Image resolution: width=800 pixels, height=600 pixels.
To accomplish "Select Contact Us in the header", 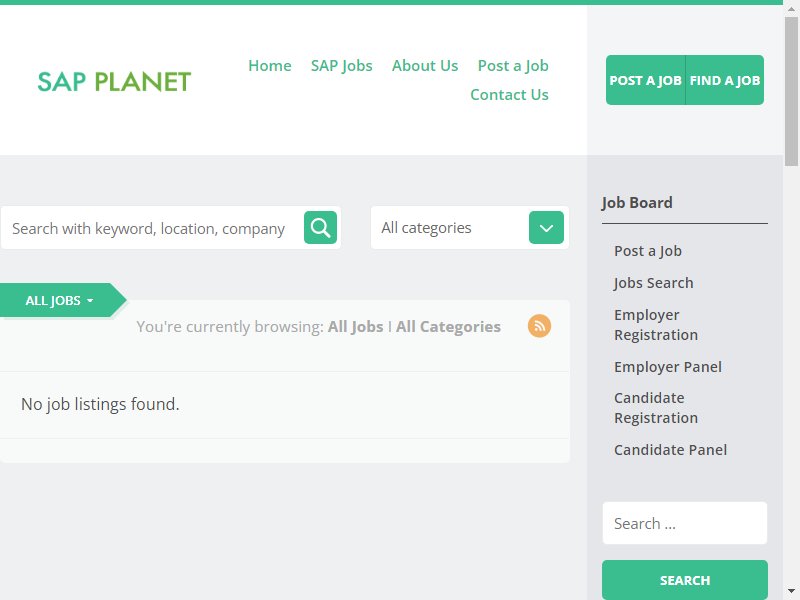I will tap(509, 95).
